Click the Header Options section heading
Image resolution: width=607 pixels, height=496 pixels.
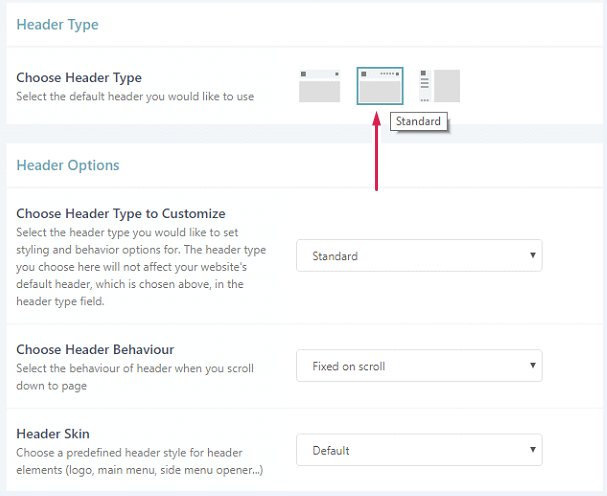67,165
